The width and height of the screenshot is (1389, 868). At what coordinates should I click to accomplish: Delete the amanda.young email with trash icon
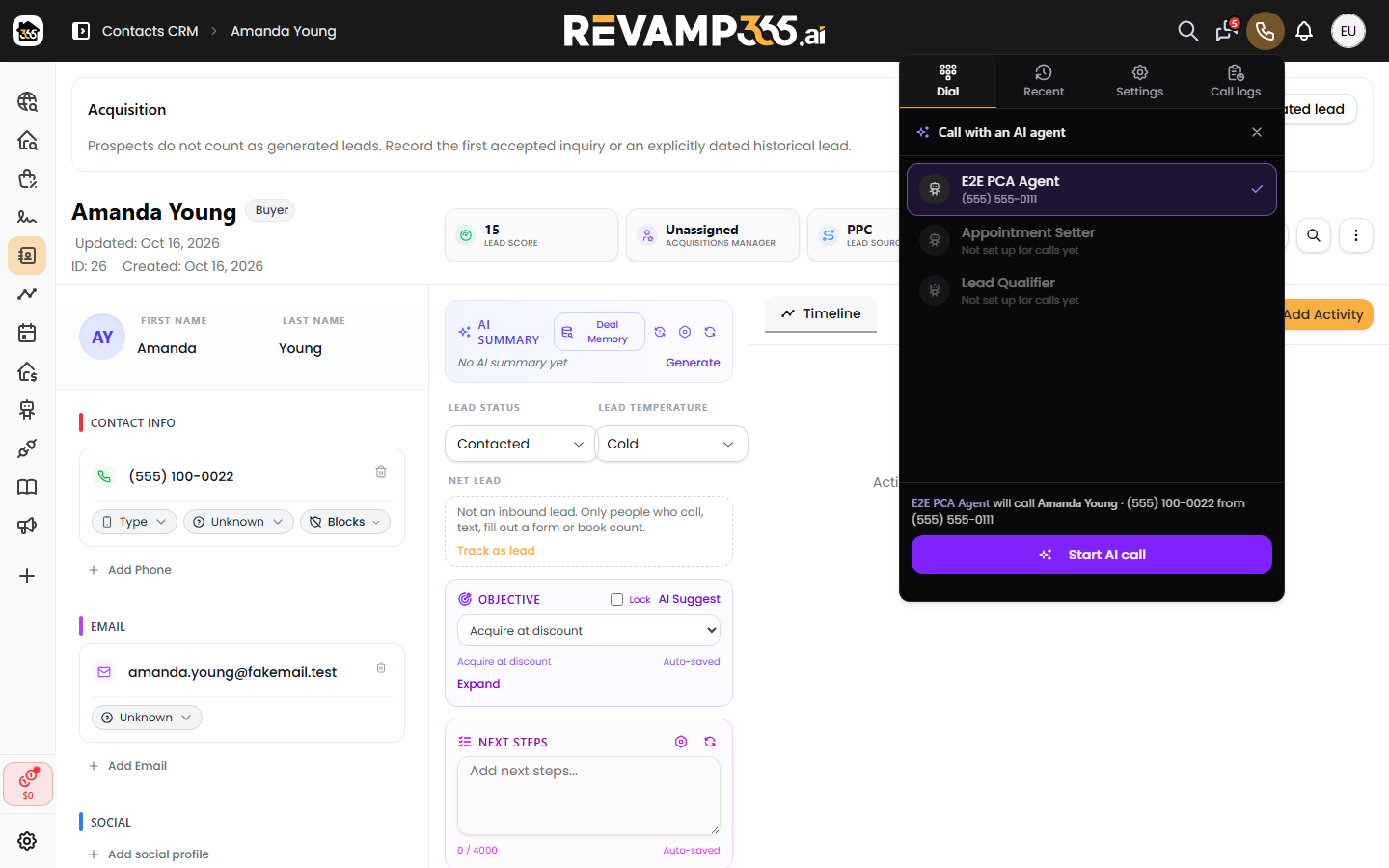(381, 667)
